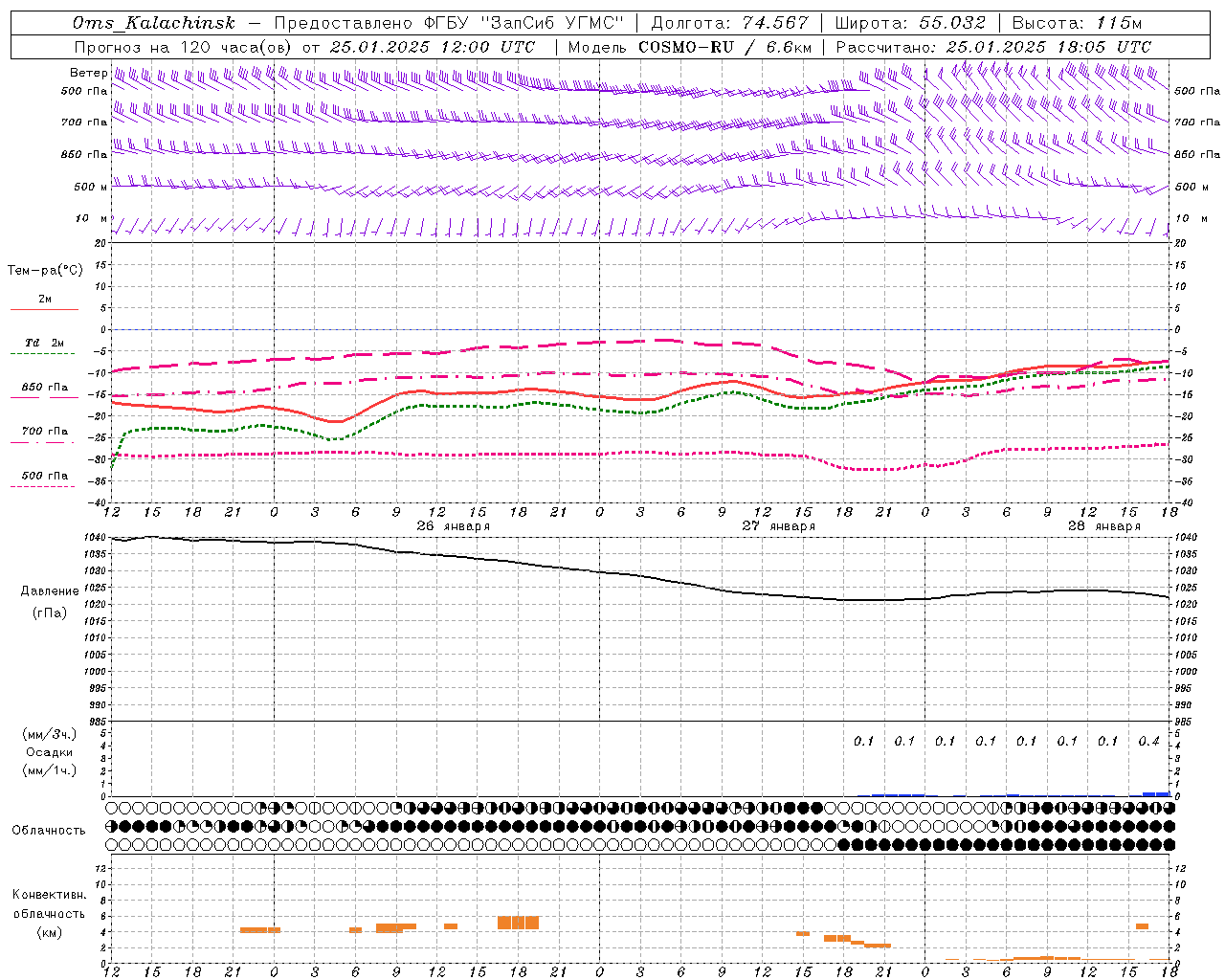Screen dimensions: 1225x980
Task: Click the Осадки panel label
Action: (50, 752)
